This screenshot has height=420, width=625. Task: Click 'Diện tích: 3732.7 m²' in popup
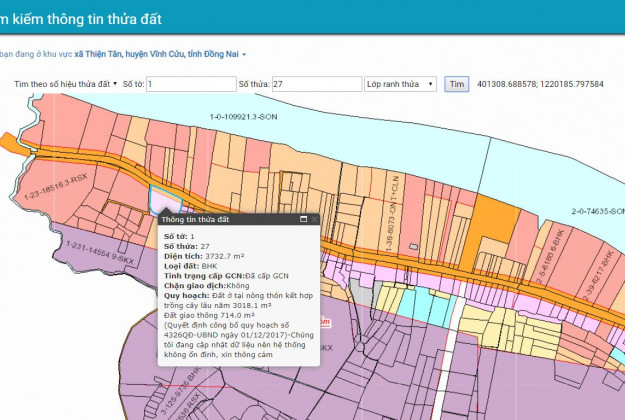click(204, 256)
